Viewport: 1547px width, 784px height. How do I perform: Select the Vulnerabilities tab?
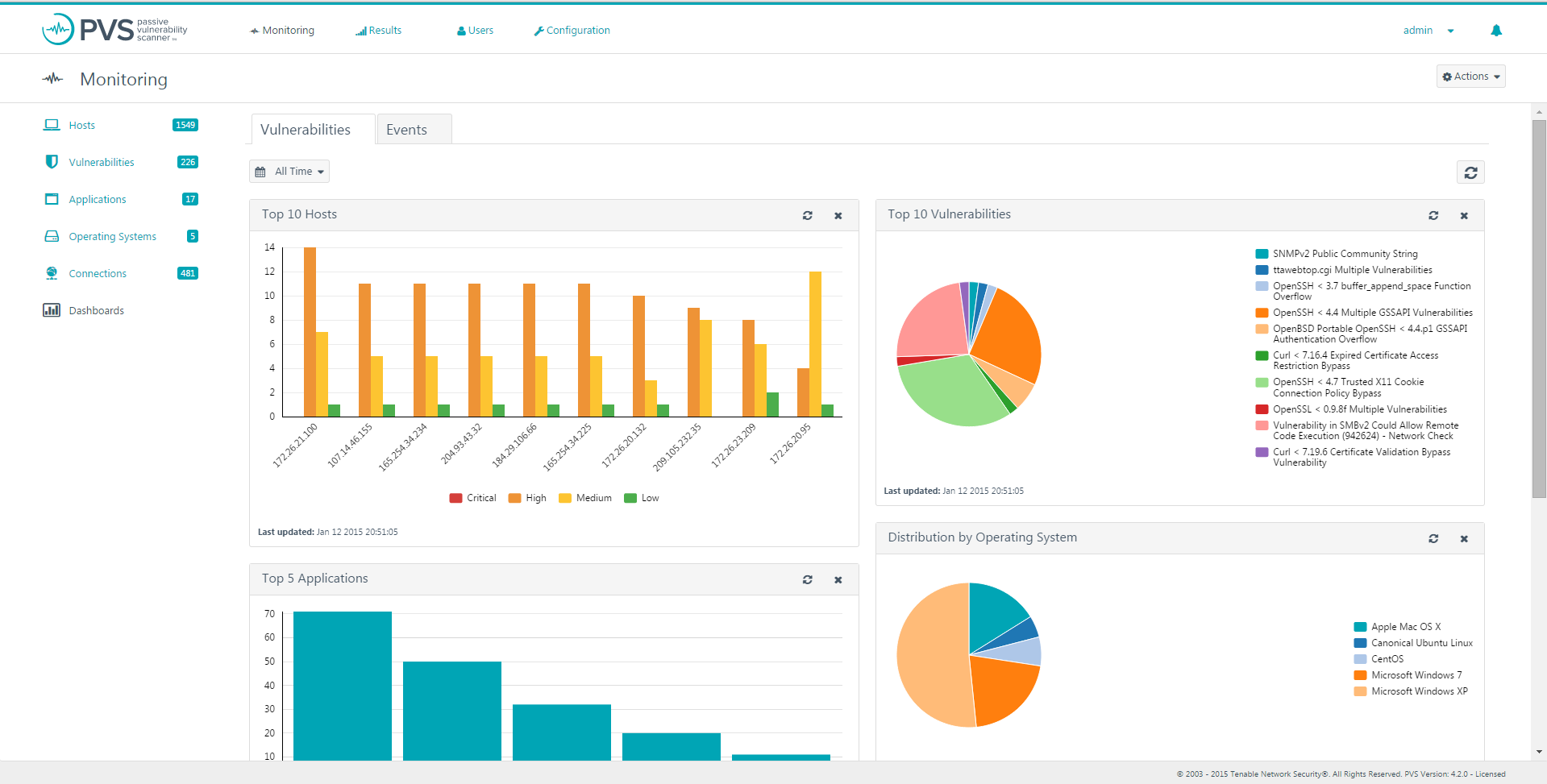coord(314,129)
